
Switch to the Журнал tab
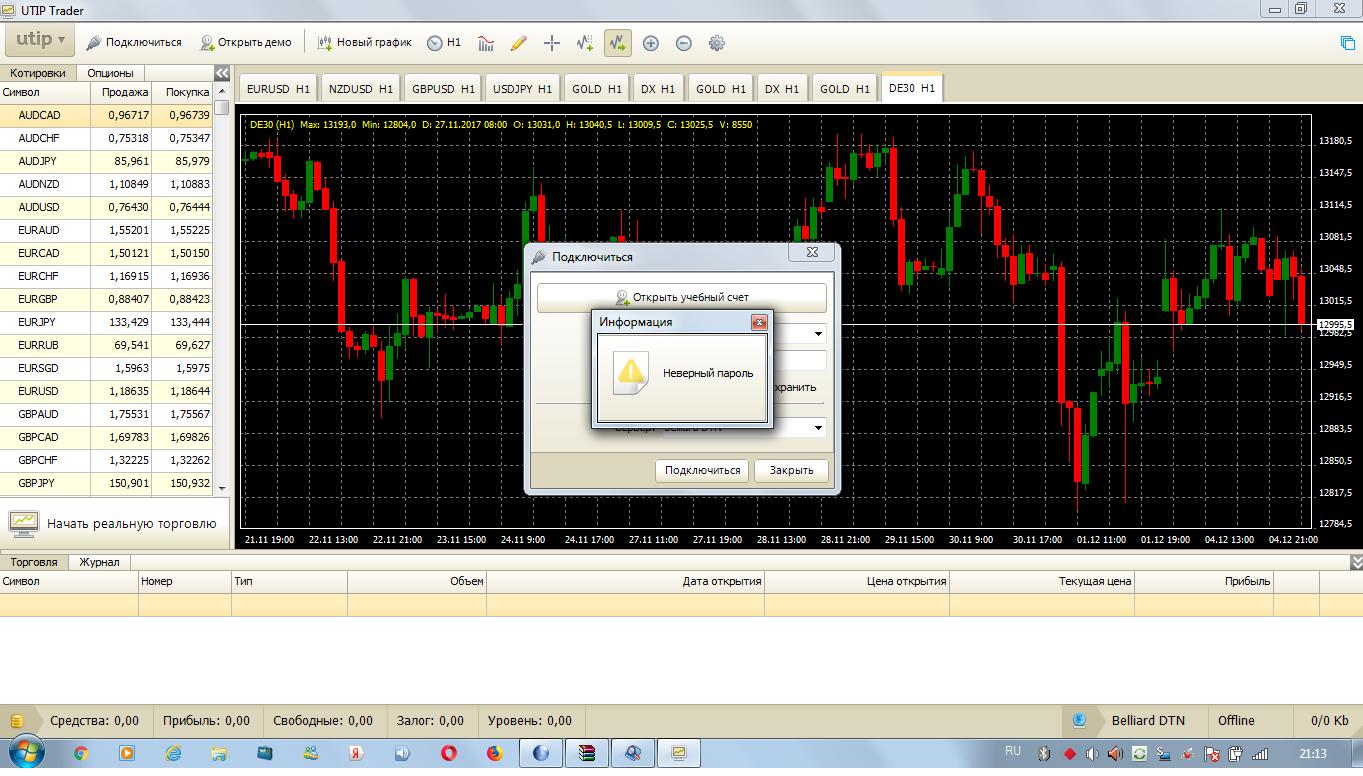99,562
